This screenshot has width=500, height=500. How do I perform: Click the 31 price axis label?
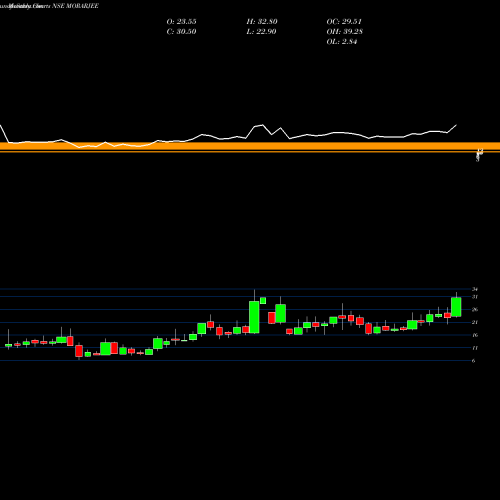coord(475,297)
